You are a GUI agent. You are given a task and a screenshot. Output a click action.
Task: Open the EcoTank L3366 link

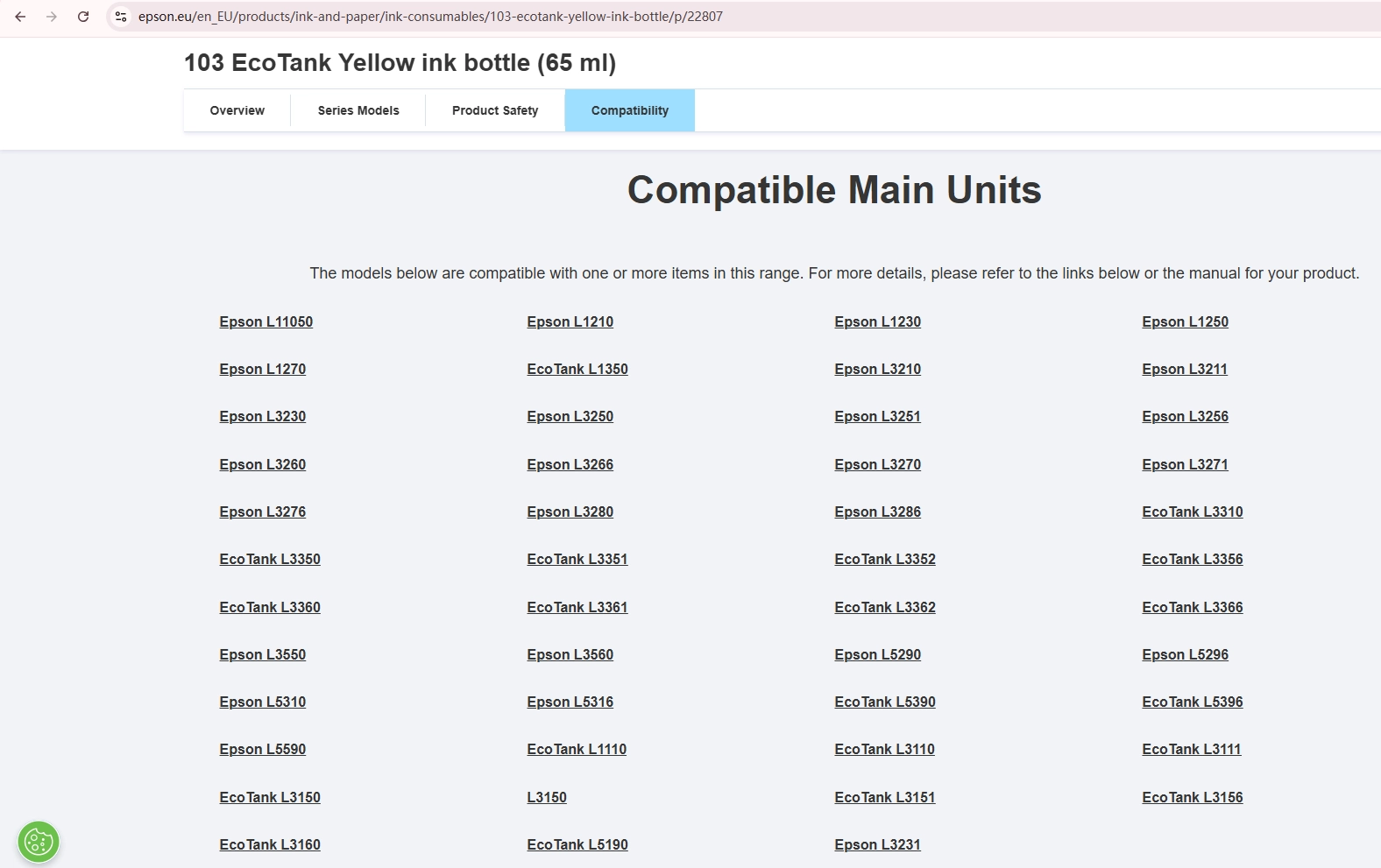click(1193, 607)
